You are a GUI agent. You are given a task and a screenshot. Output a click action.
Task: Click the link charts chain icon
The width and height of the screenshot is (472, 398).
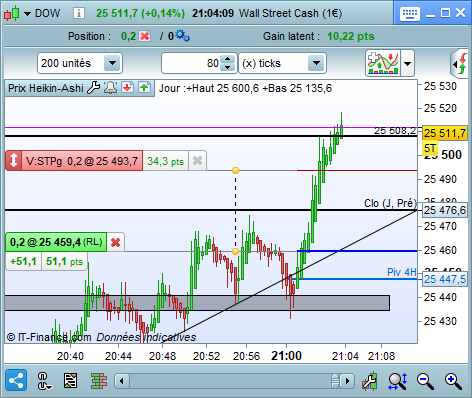(x=44, y=381)
